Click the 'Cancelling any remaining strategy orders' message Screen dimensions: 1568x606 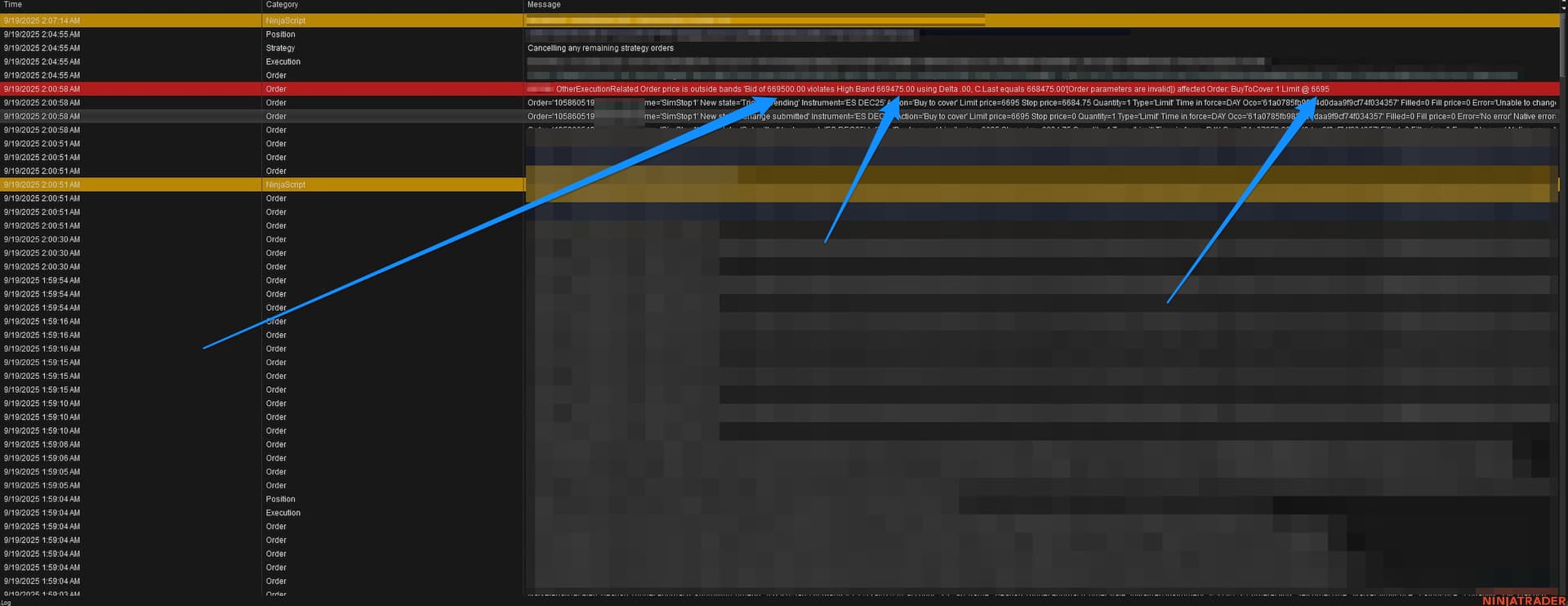click(x=600, y=48)
